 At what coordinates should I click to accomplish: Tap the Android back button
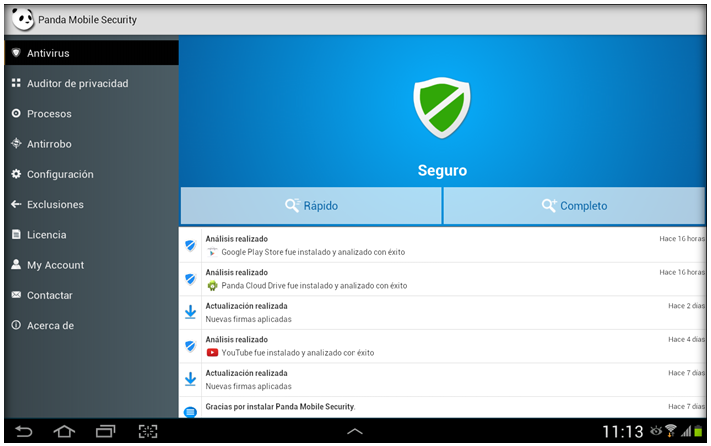(x=24, y=431)
